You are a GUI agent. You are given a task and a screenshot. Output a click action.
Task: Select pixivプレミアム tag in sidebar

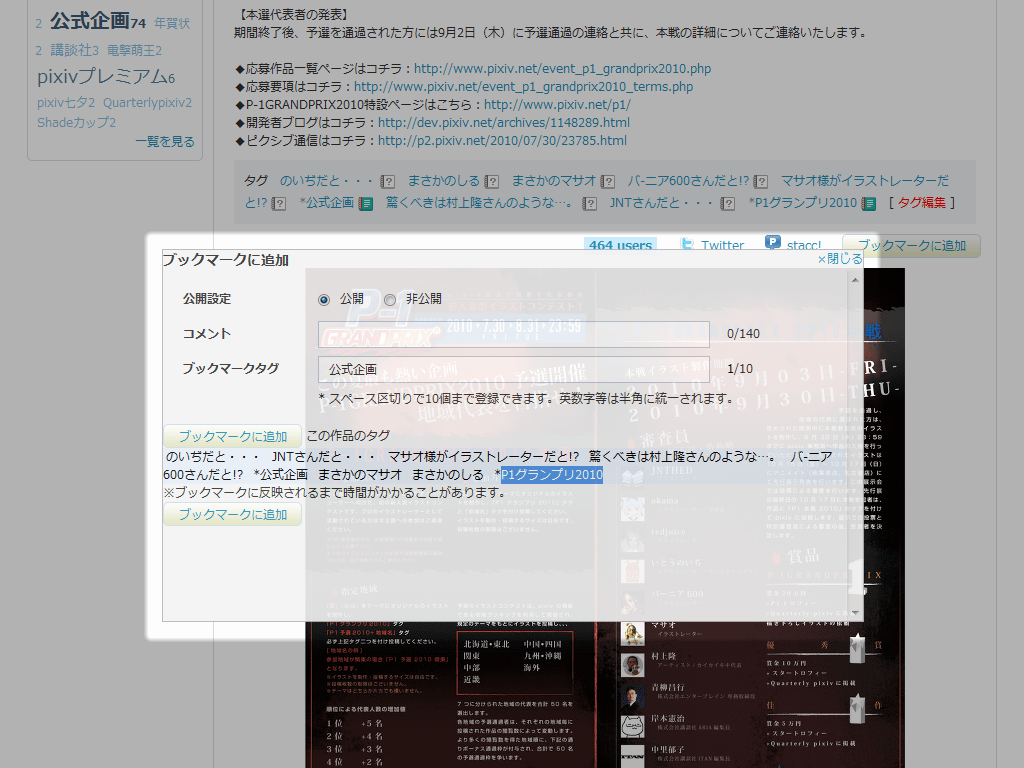(x=101, y=77)
